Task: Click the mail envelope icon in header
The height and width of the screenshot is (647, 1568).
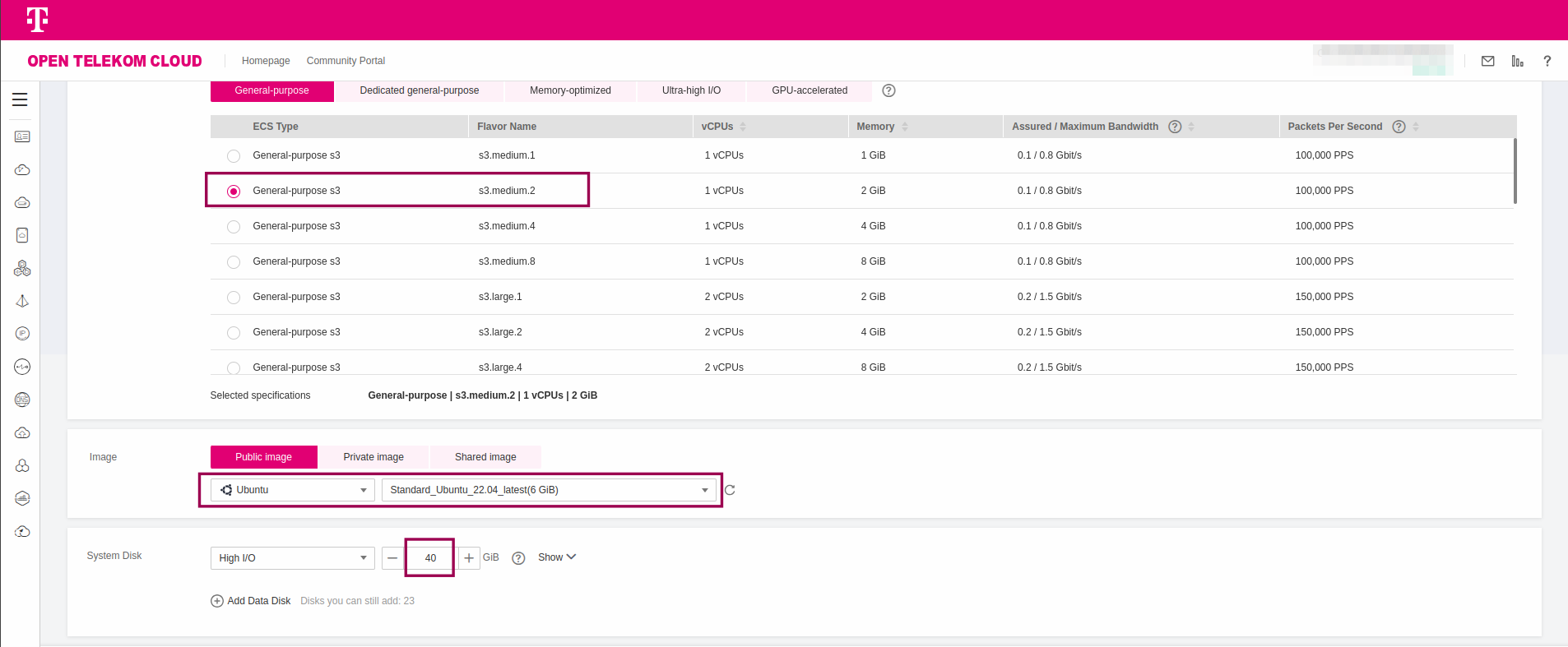Action: coord(1487,61)
